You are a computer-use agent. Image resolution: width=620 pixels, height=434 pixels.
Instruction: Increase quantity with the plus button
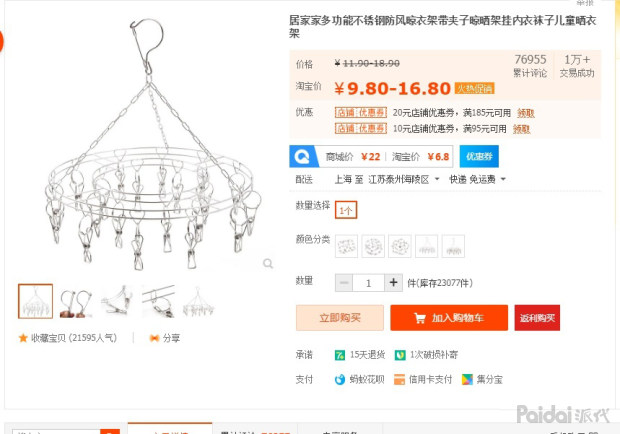[x=393, y=283]
